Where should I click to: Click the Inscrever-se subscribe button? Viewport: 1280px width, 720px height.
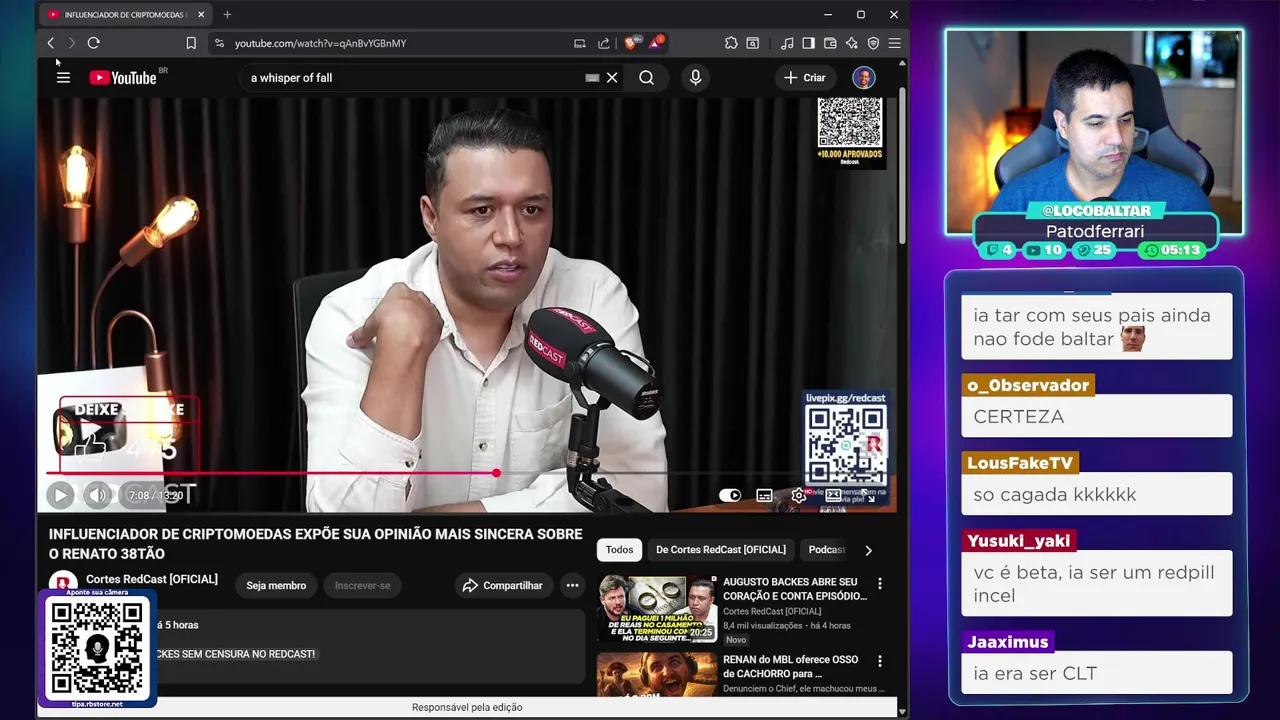(362, 586)
